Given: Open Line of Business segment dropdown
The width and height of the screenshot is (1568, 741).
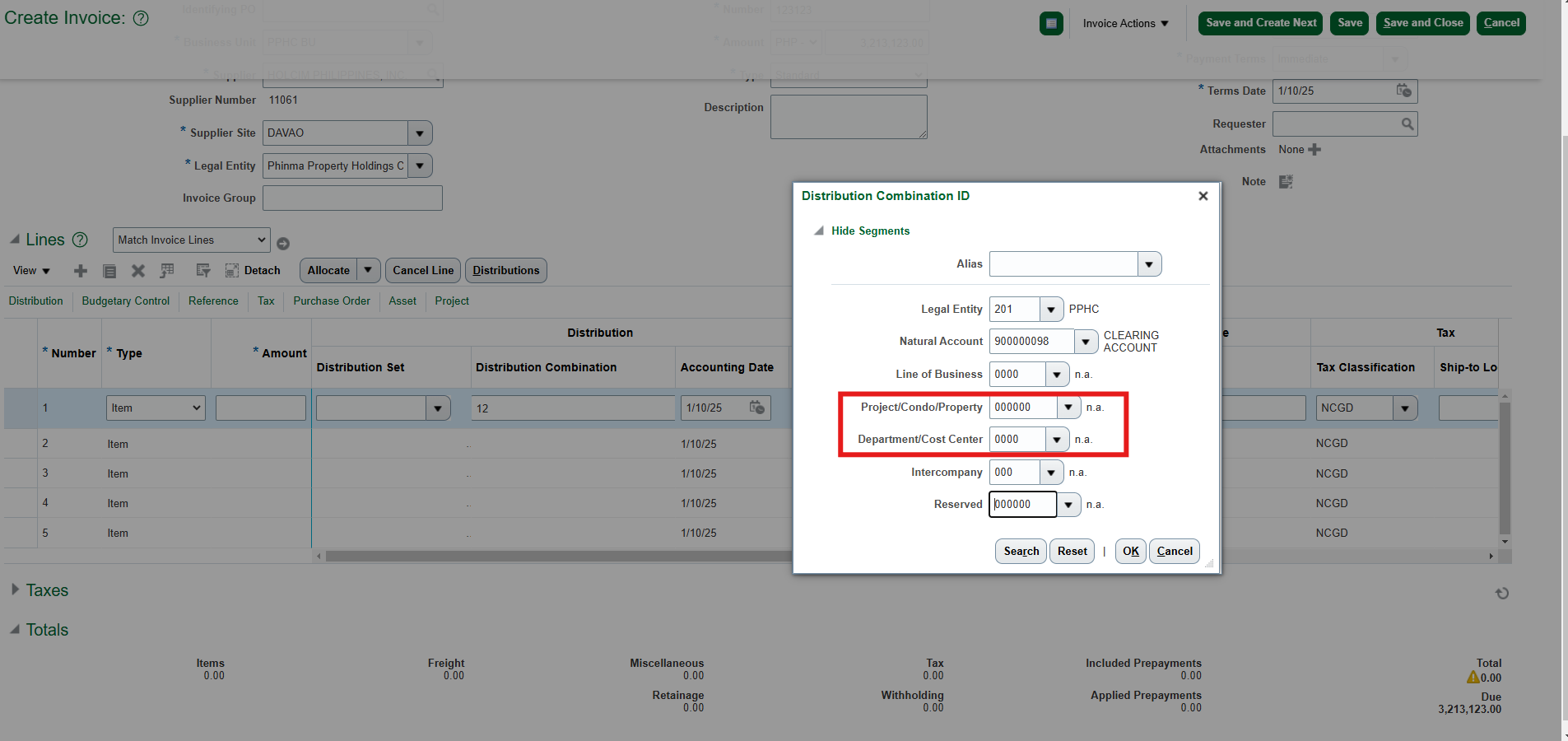Looking at the screenshot, I should tap(1057, 375).
